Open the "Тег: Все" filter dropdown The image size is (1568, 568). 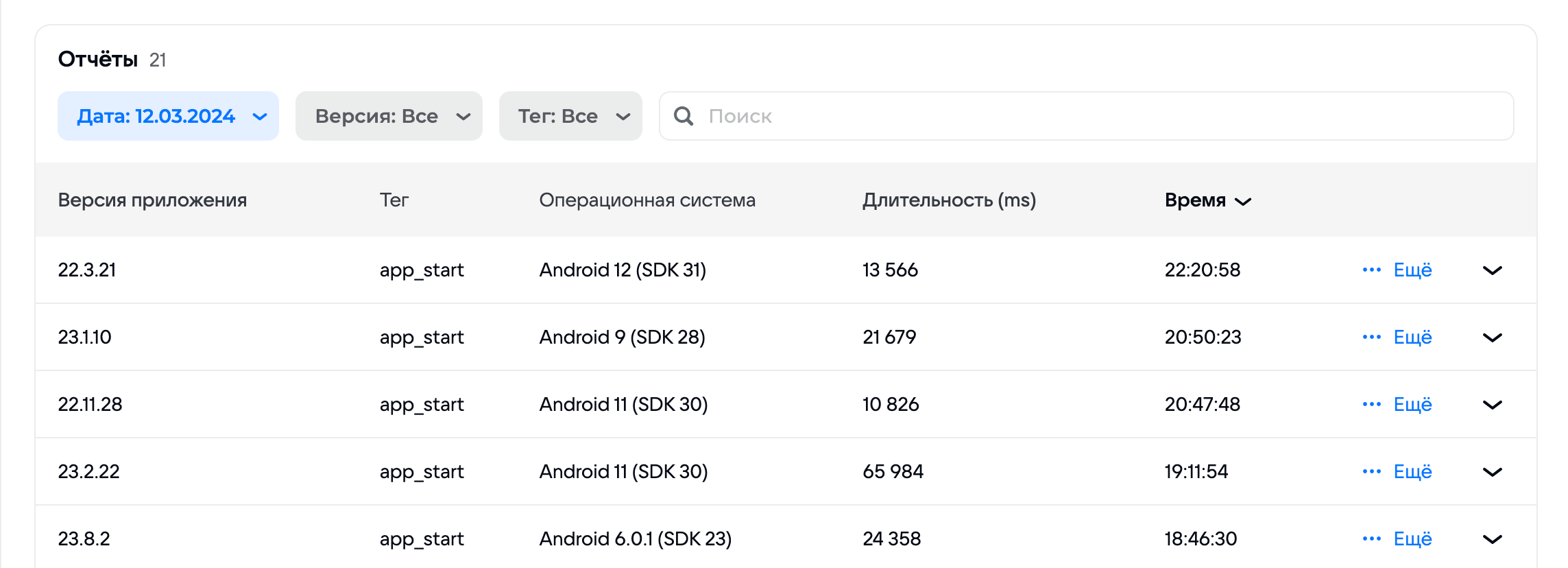tap(570, 116)
